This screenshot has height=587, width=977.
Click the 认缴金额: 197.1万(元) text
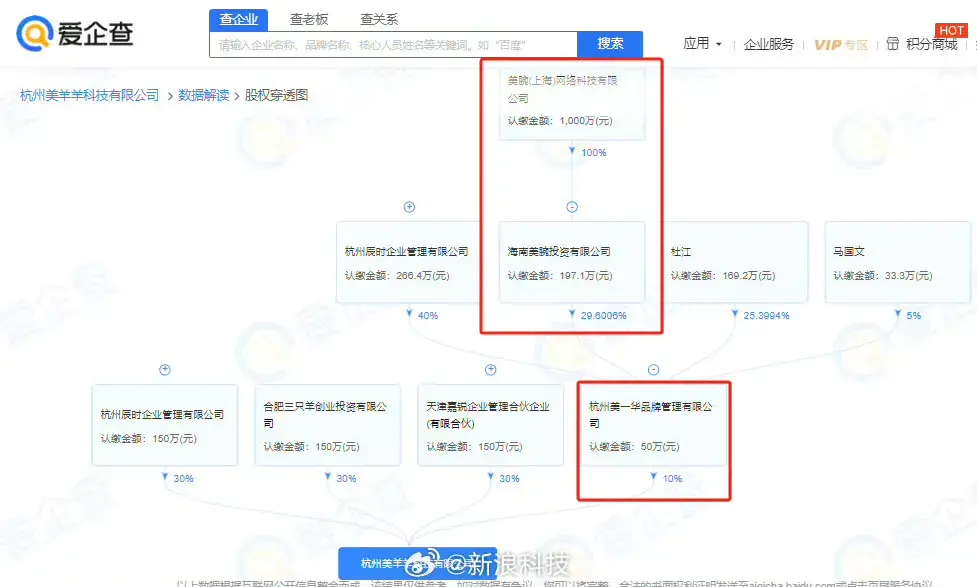(x=560, y=275)
